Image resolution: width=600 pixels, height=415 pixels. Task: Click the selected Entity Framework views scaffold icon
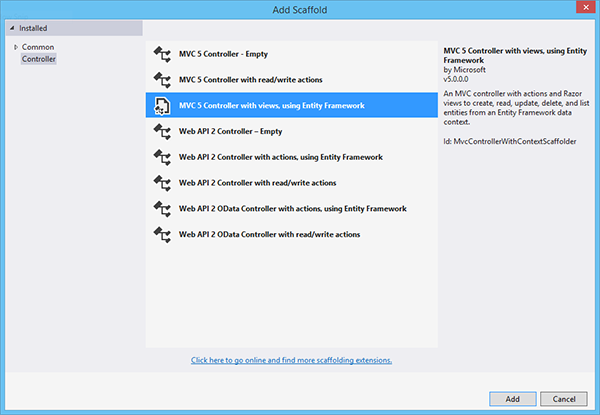click(x=162, y=106)
